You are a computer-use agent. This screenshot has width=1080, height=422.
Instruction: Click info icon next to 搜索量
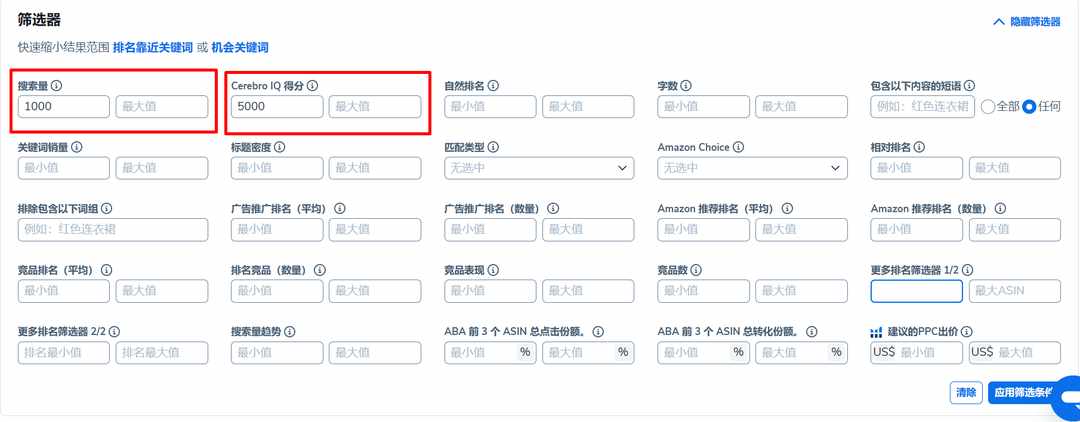click(x=57, y=86)
